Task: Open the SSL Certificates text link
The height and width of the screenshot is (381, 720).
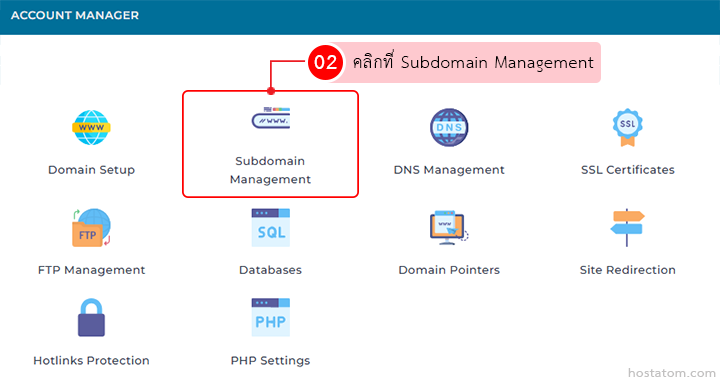Action: (628, 170)
